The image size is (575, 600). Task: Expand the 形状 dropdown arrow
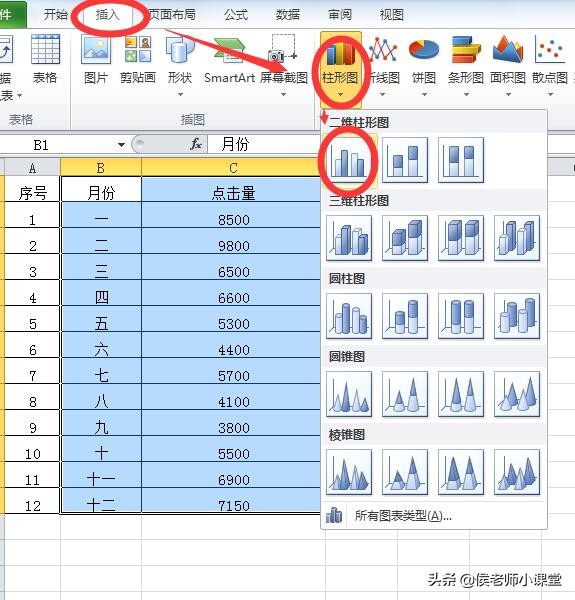[180, 95]
